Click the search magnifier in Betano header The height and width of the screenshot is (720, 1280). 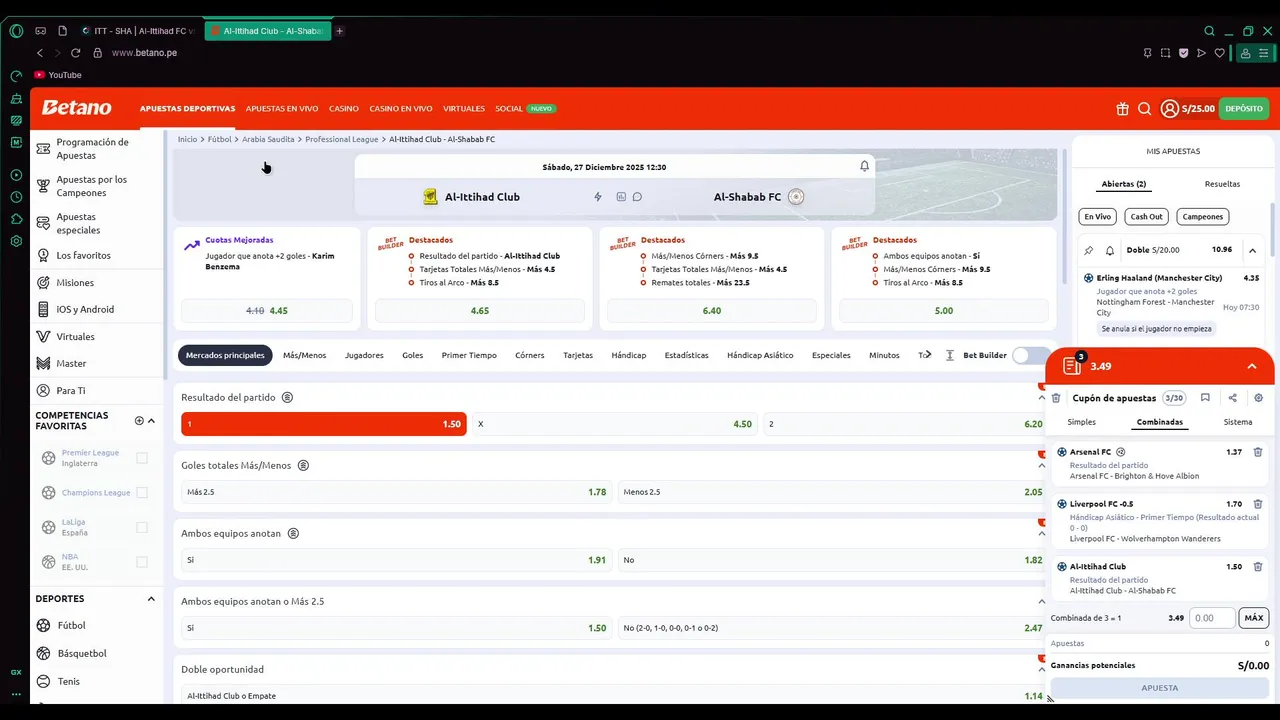pyautogui.click(x=1144, y=109)
